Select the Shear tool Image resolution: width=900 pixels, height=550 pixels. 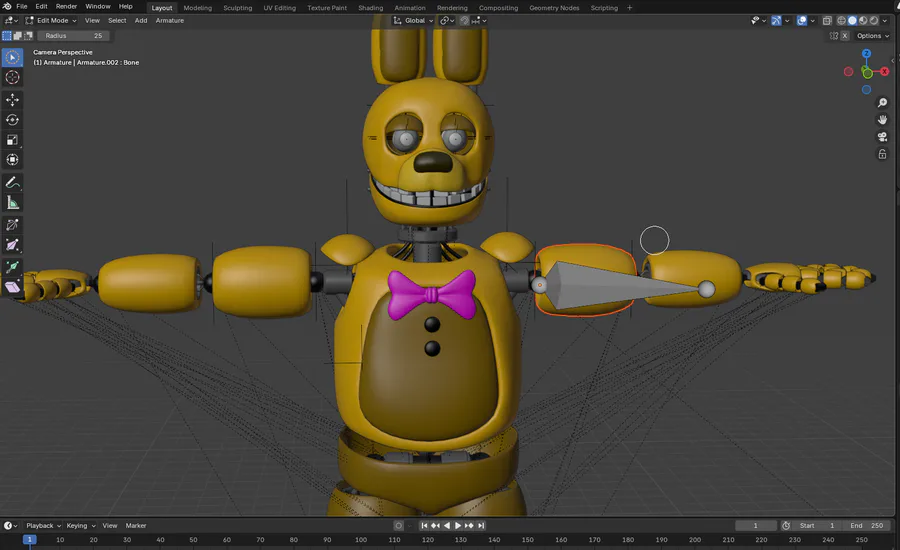click(12, 286)
